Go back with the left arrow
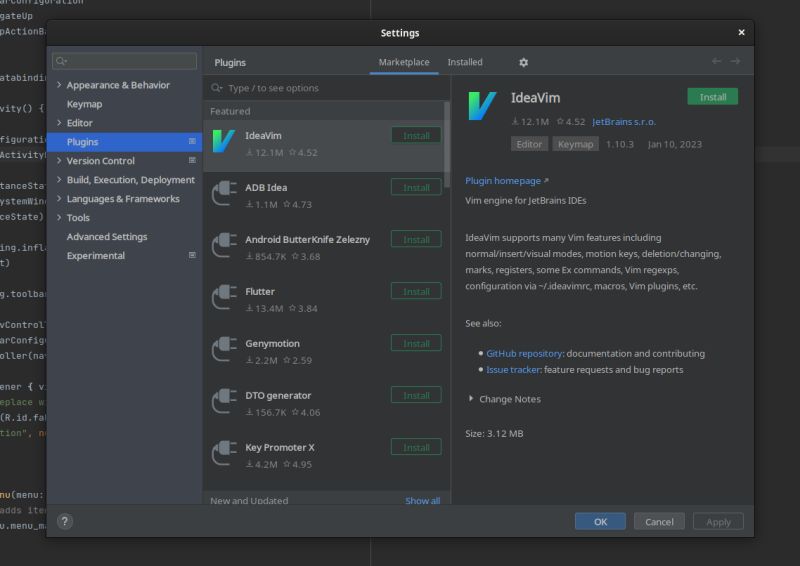Viewport: 800px width, 566px height. coord(716,61)
